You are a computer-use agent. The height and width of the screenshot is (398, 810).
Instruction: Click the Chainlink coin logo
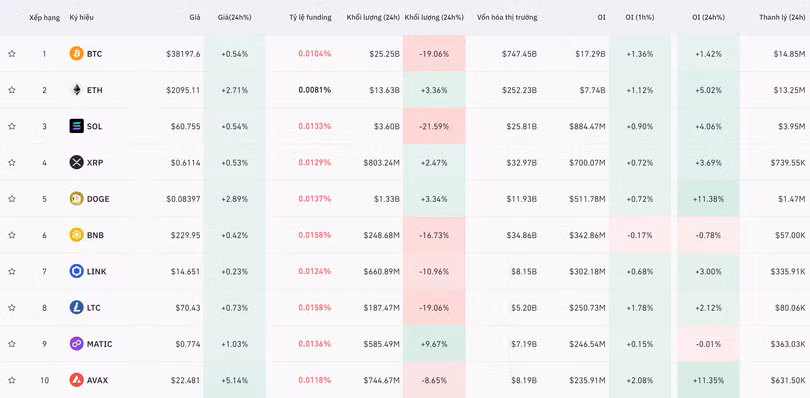pos(76,271)
